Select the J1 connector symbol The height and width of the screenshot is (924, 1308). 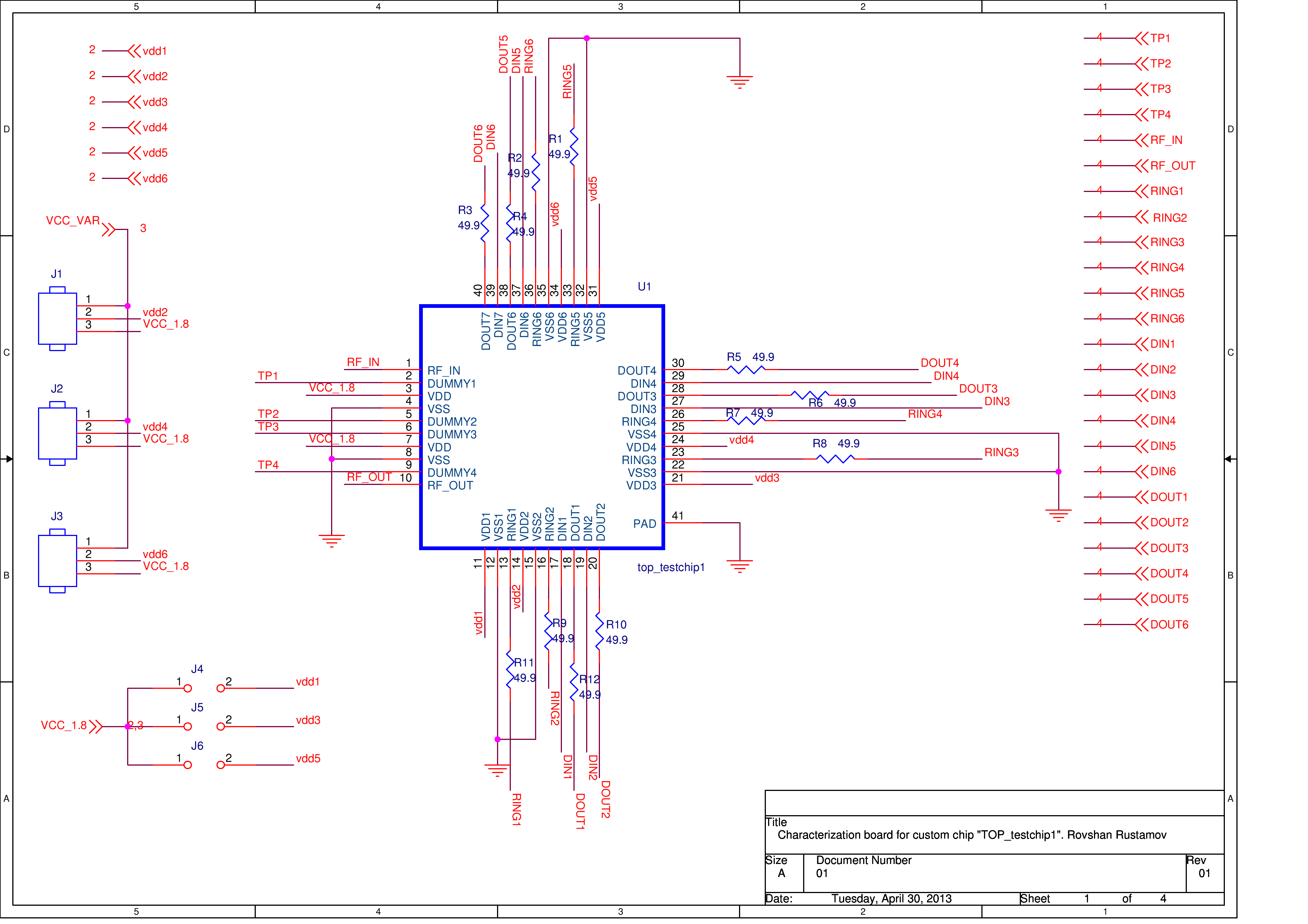tap(57, 319)
